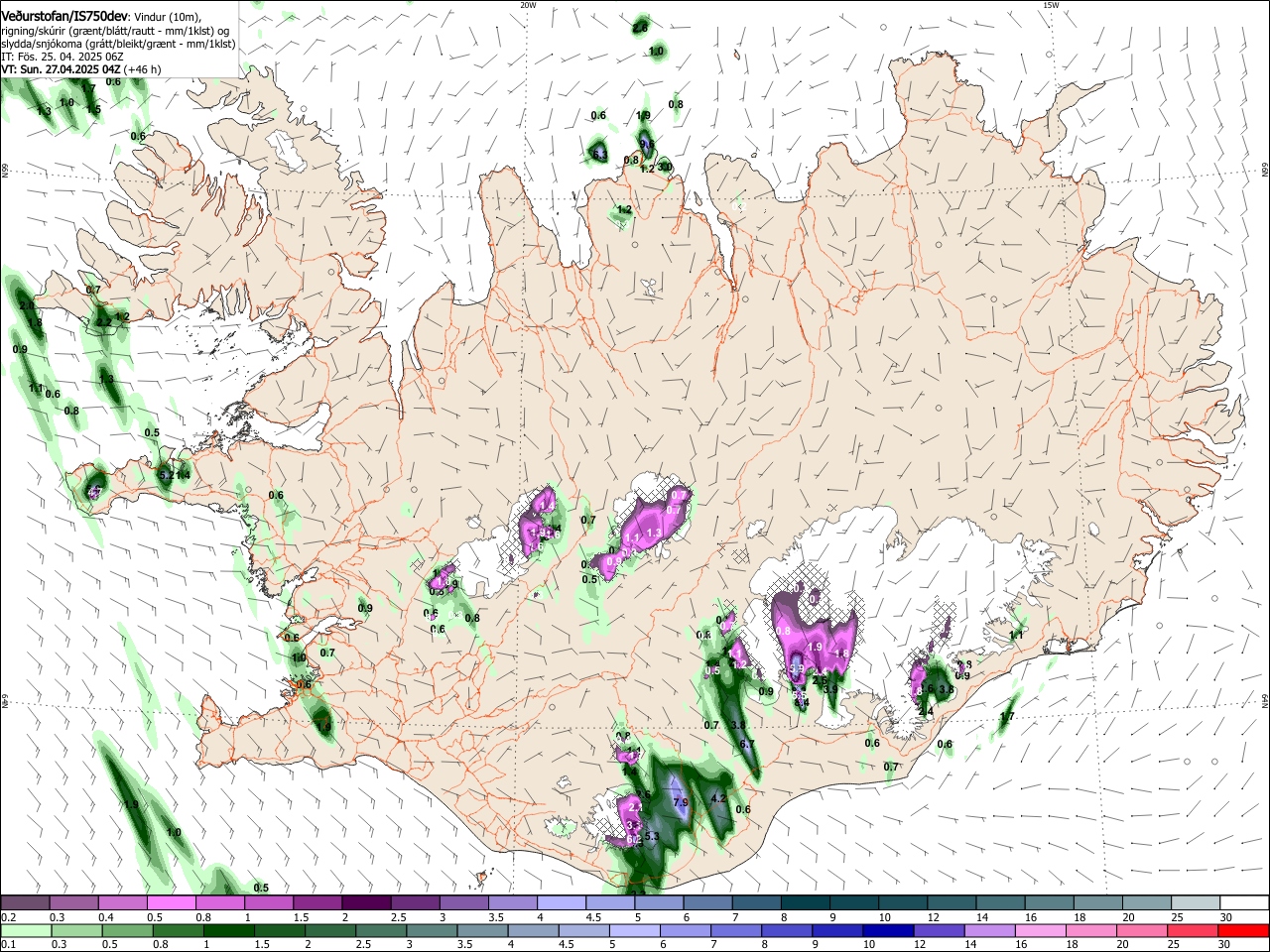Click the snow legend swatch starting at 18
1270x952 pixels.
tap(1097, 903)
